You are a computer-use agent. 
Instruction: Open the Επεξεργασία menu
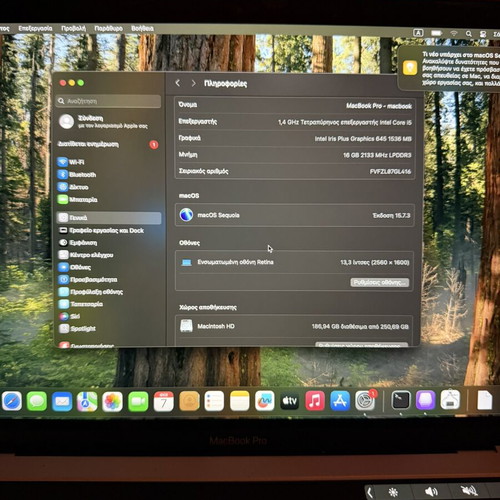(x=35, y=28)
